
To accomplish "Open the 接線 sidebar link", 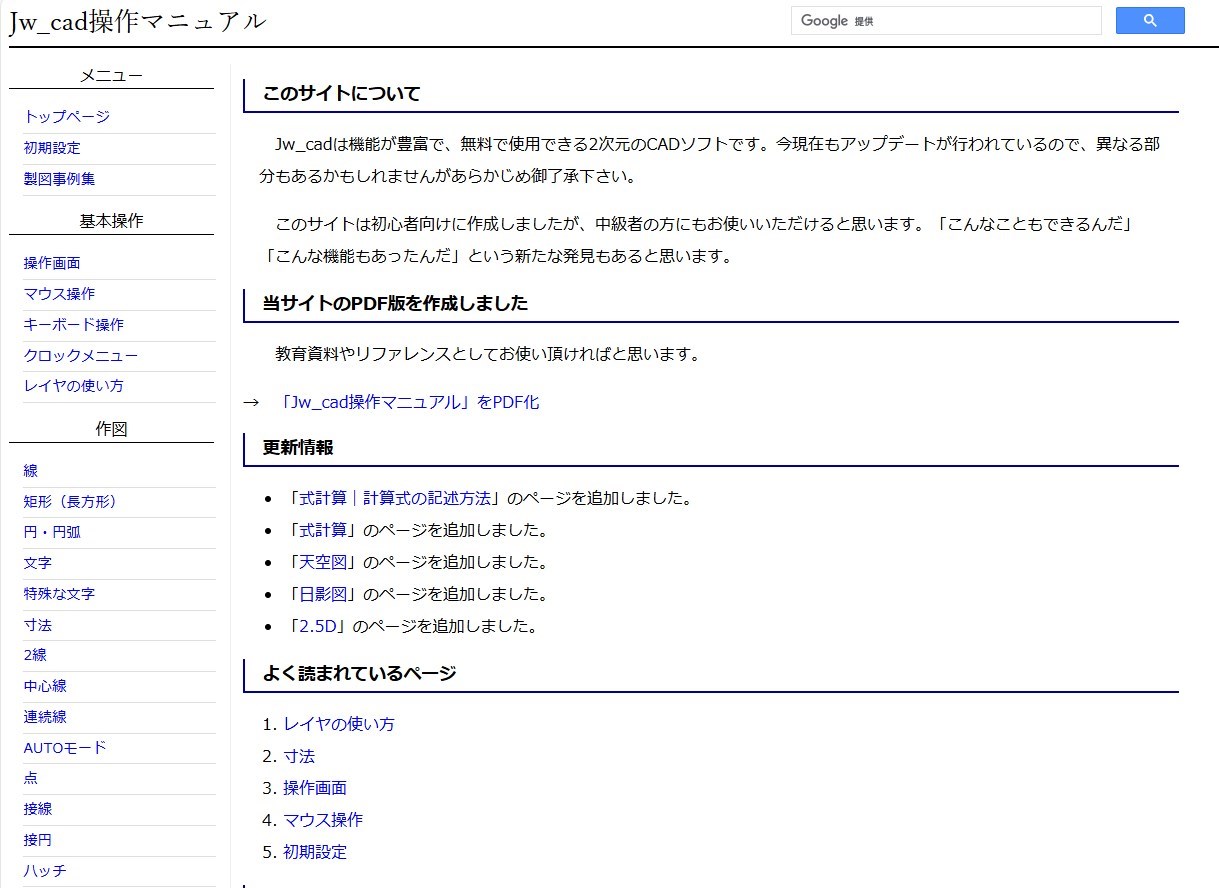I will tap(38, 809).
